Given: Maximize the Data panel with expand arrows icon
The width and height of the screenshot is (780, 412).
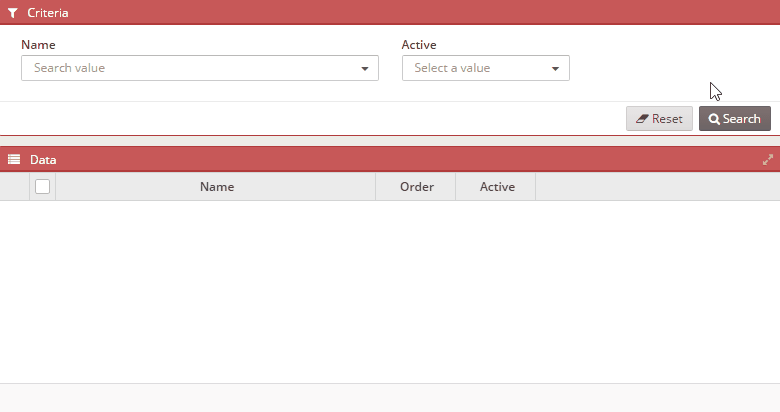Looking at the screenshot, I should (x=768, y=160).
